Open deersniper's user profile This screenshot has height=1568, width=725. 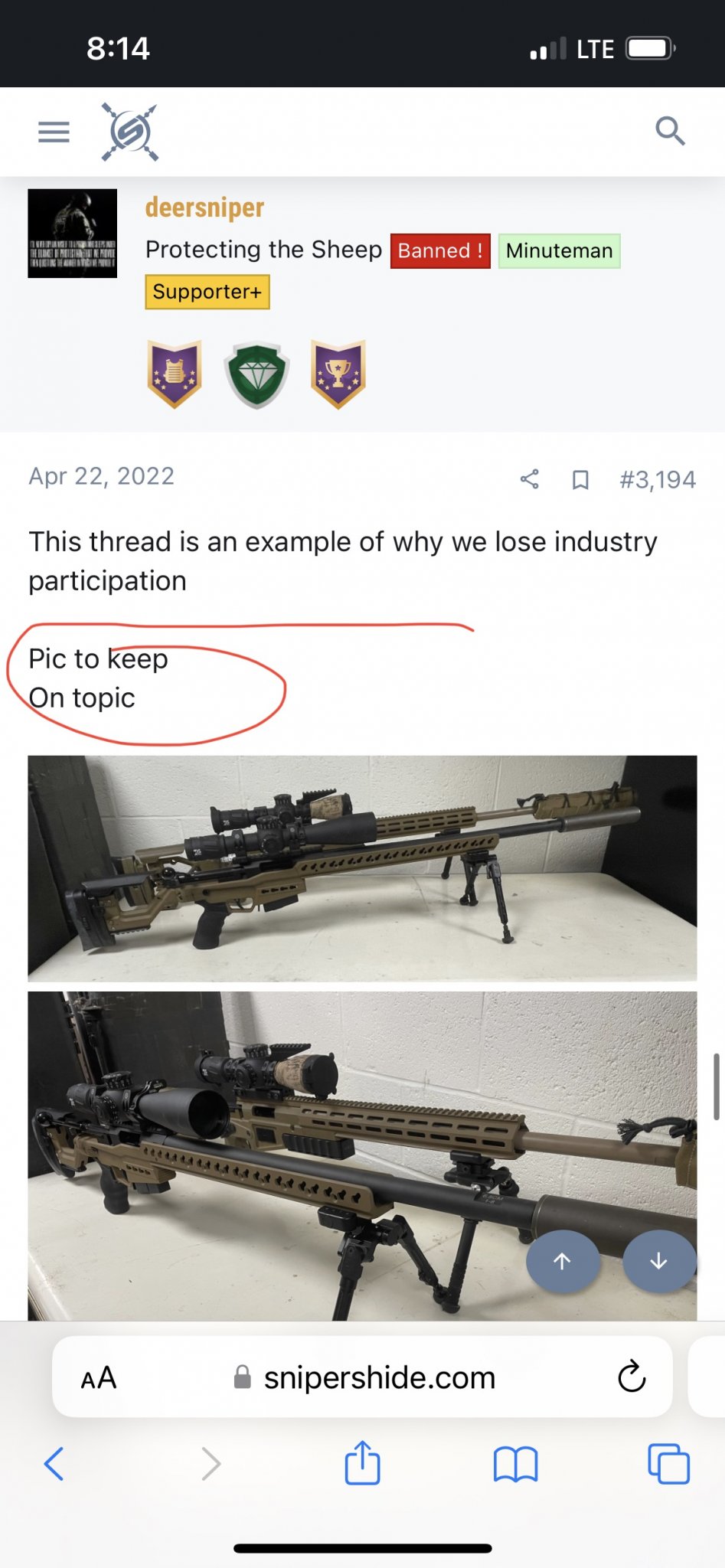tap(204, 207)
